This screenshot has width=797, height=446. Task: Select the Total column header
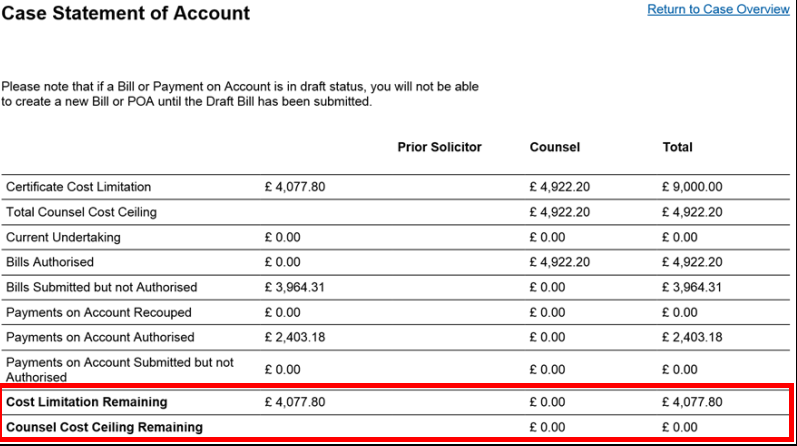pyautogui.click(x=677, y=147)
